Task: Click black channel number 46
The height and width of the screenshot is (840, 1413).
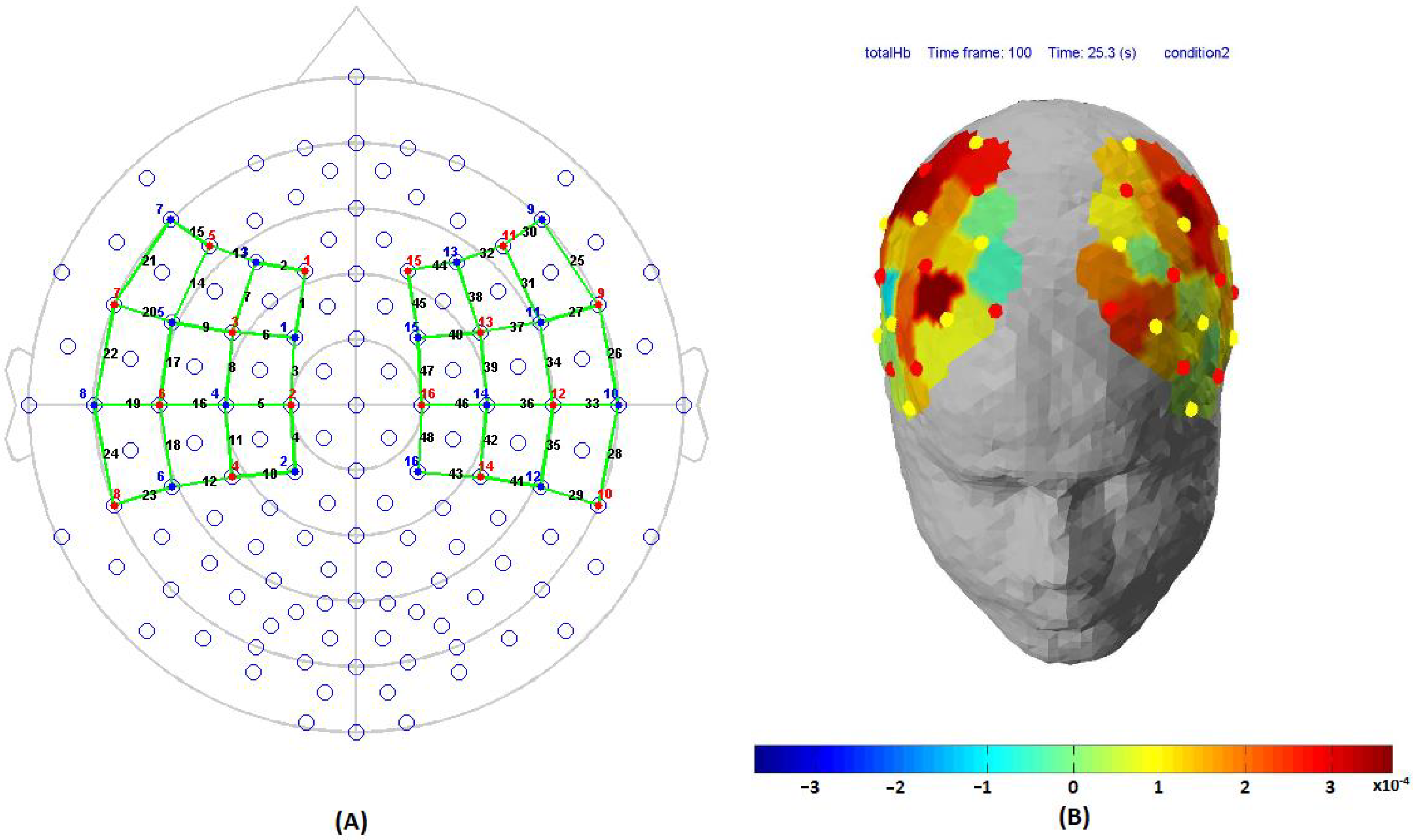Action: click(461, 404)
